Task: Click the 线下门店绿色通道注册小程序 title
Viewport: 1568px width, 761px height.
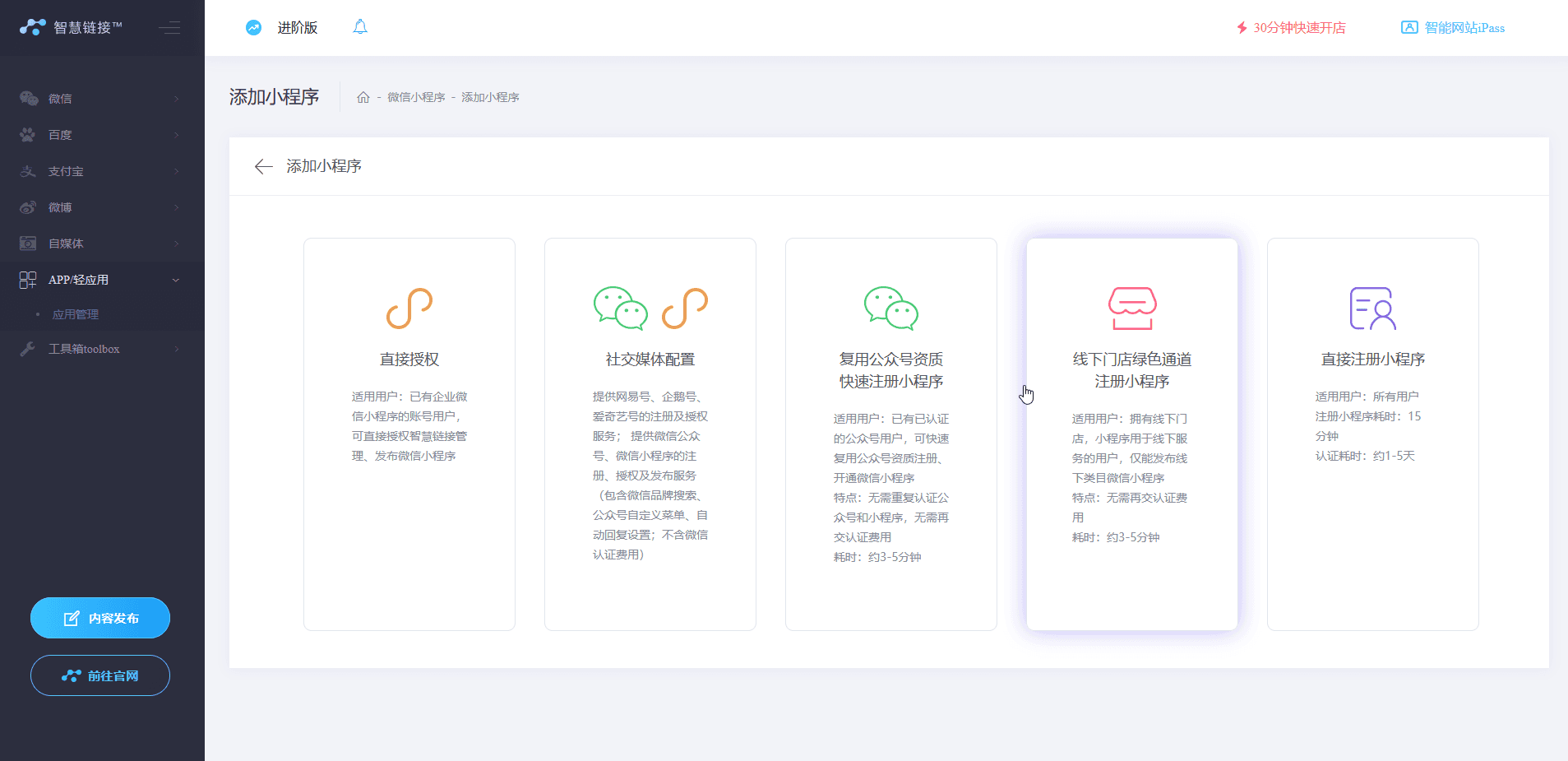Action: click(x=1132, y=370)
